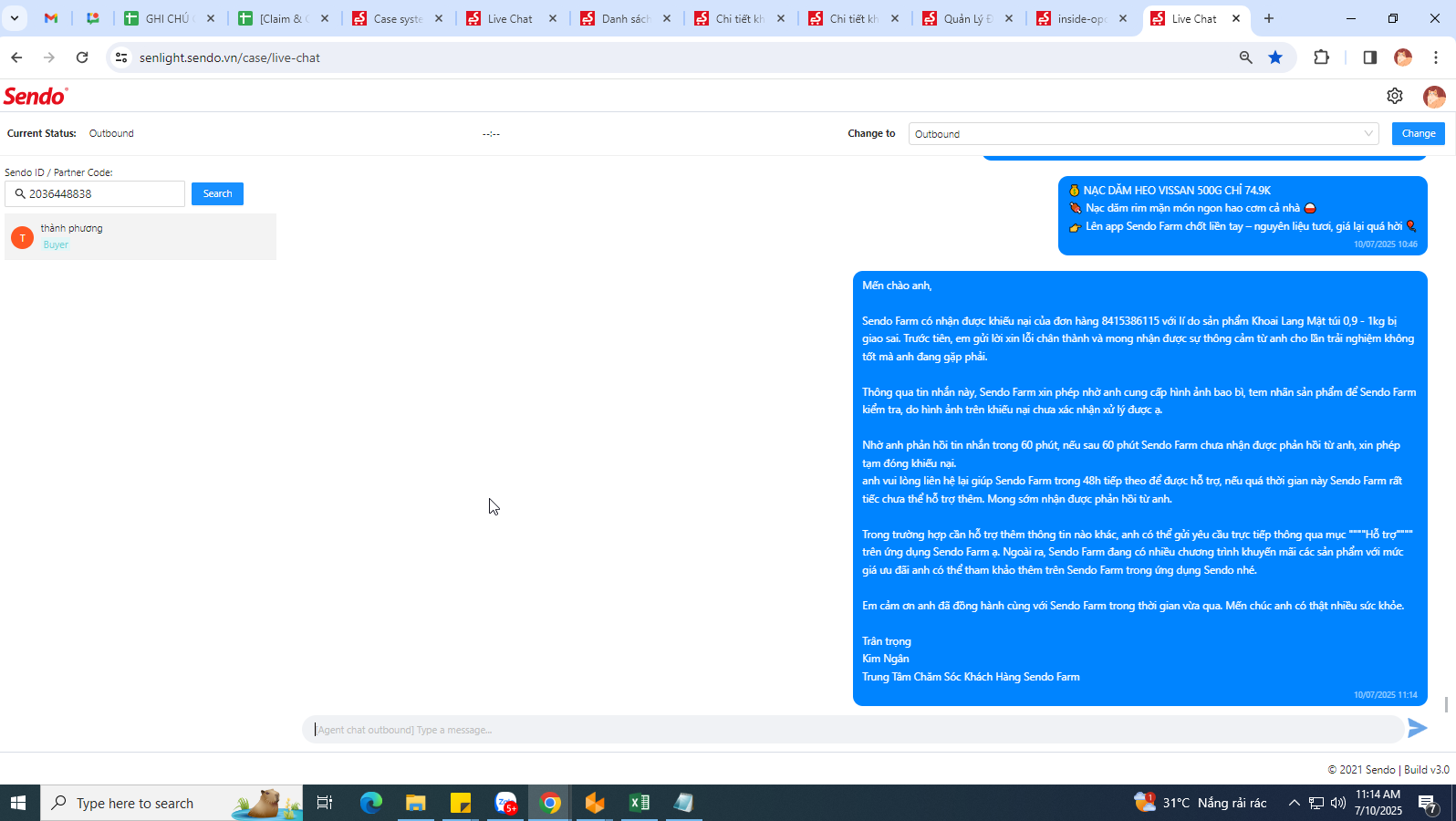This screenshot has height=821, width=1456.
Task: Focus the chat message input box
Action: (853, 730)
